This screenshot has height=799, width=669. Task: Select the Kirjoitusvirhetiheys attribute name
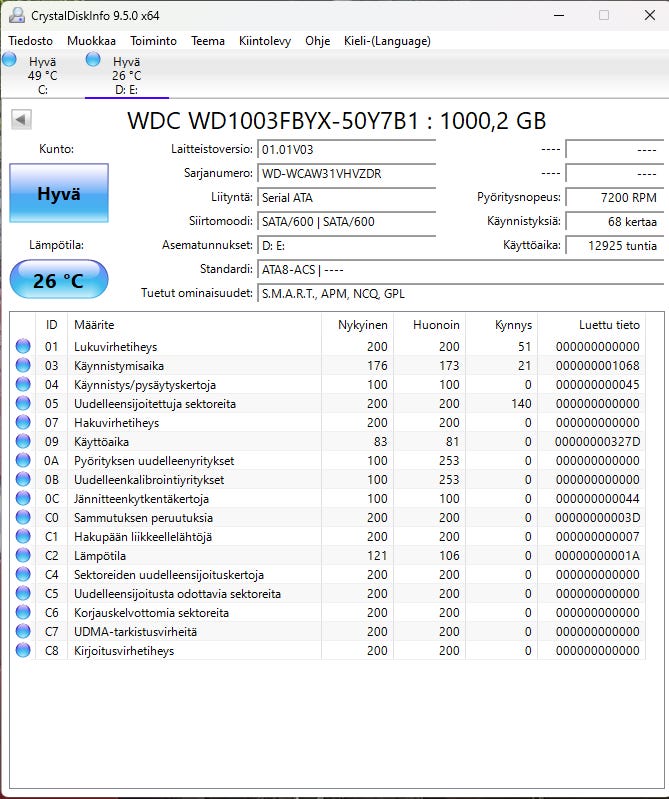[124, 651]
